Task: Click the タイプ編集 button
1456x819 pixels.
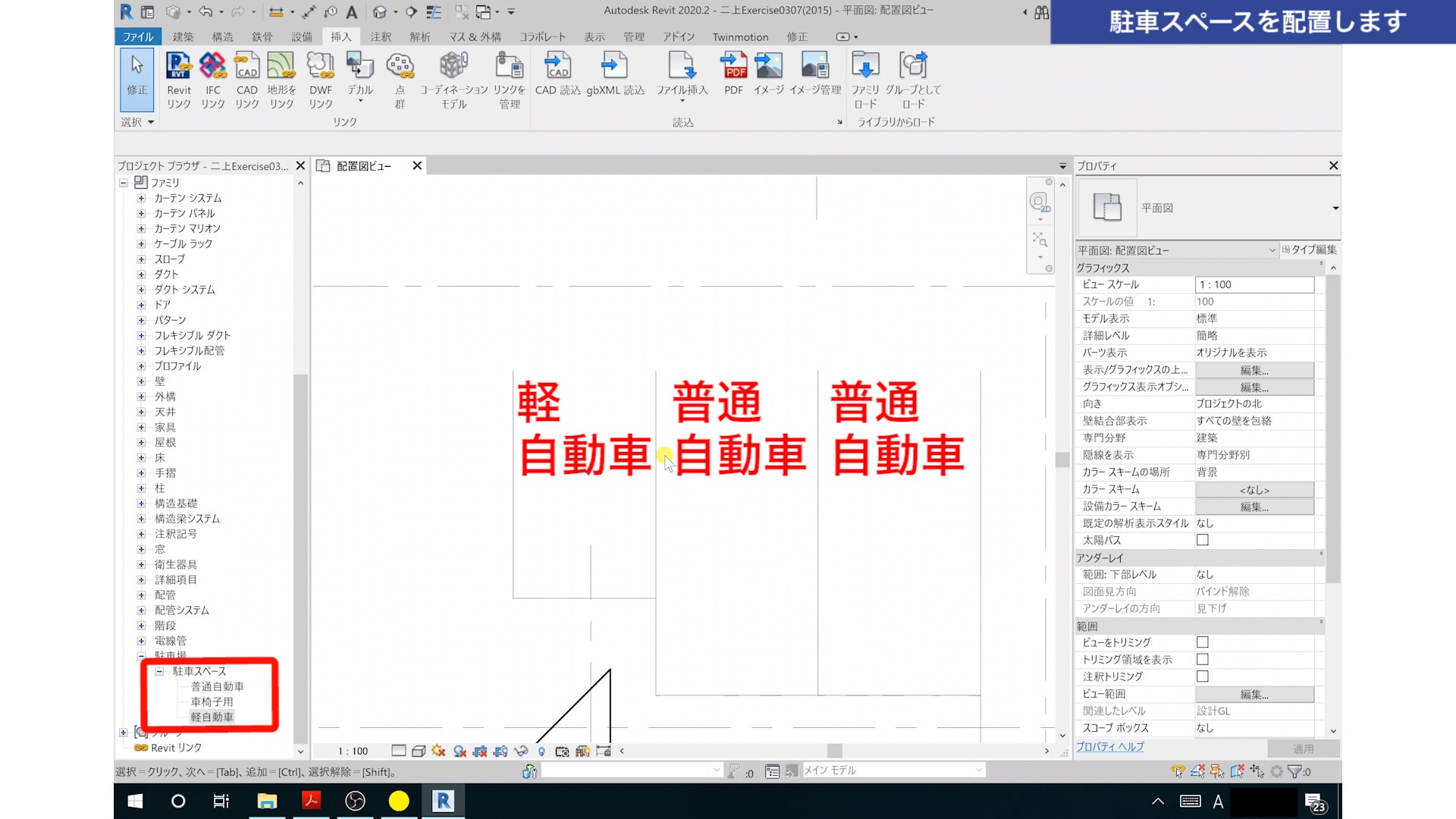Action: click(x=1310, y=249)
